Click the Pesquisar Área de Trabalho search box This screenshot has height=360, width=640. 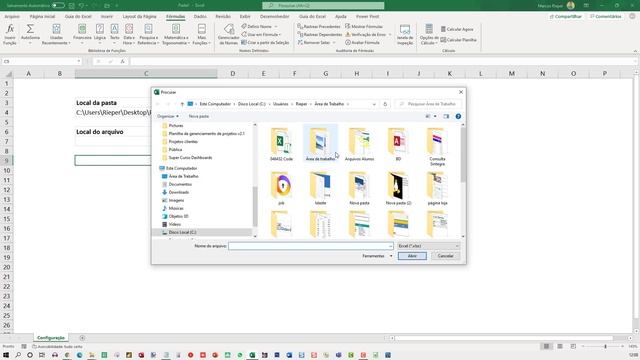pos(429,104)
